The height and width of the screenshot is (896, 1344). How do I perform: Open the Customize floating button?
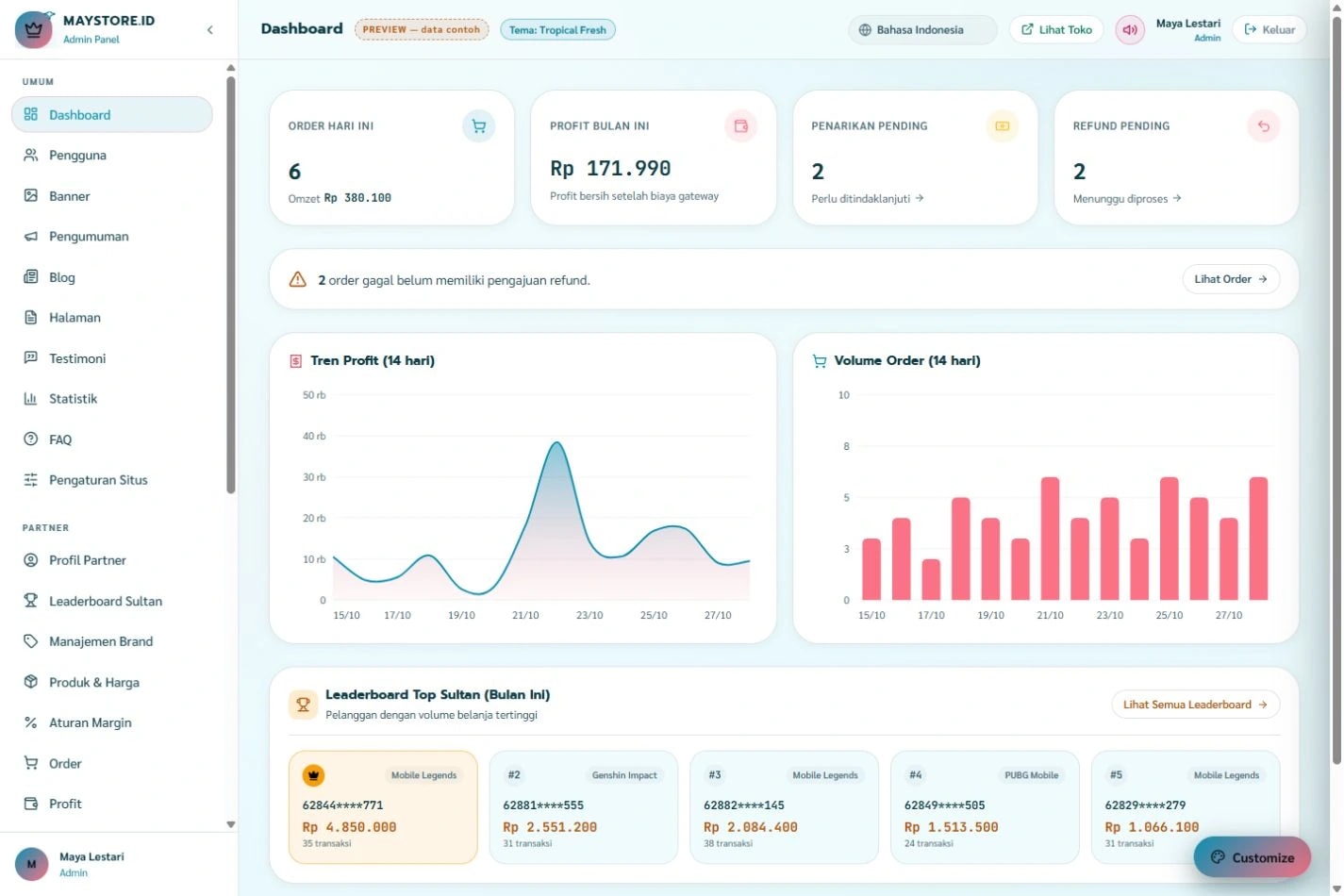[1253, 857]
